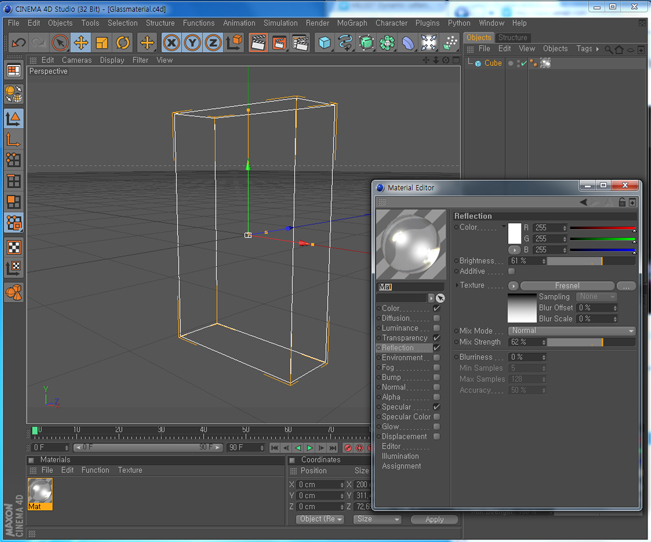Open the Simulation menu

tap(281, 23)
